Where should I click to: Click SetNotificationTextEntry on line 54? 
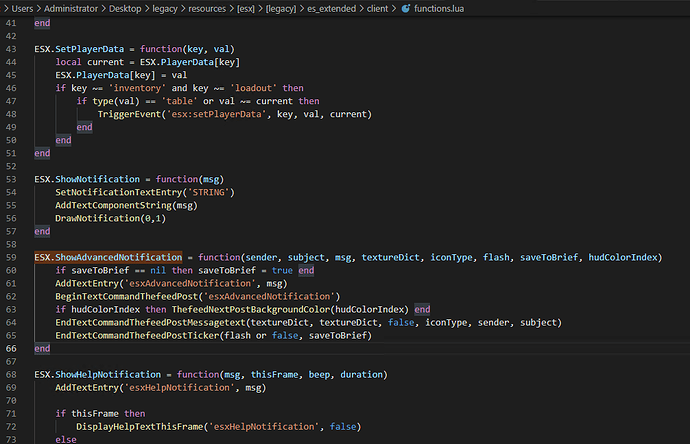[x=119, y=192]
